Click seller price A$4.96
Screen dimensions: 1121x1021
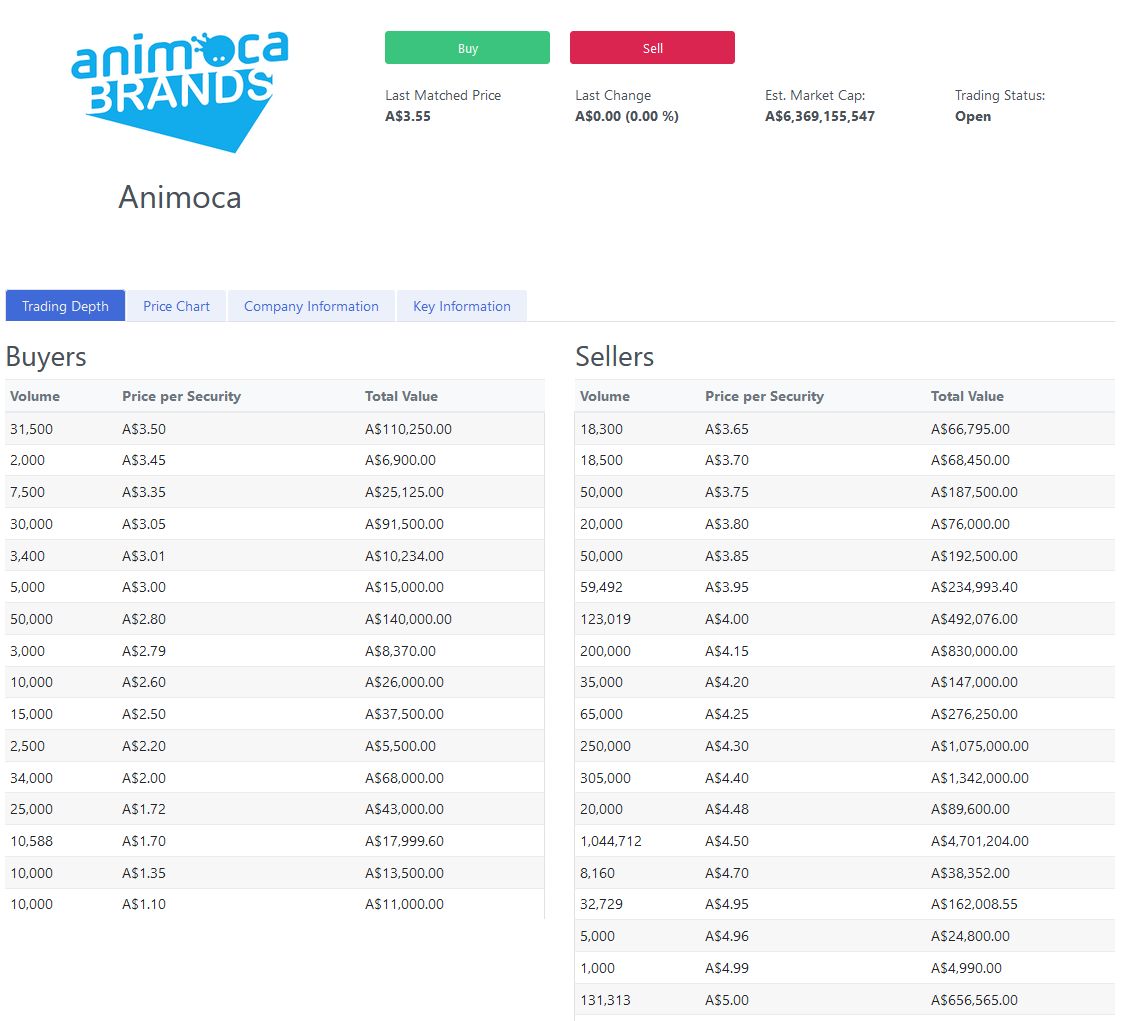point(727,936)
